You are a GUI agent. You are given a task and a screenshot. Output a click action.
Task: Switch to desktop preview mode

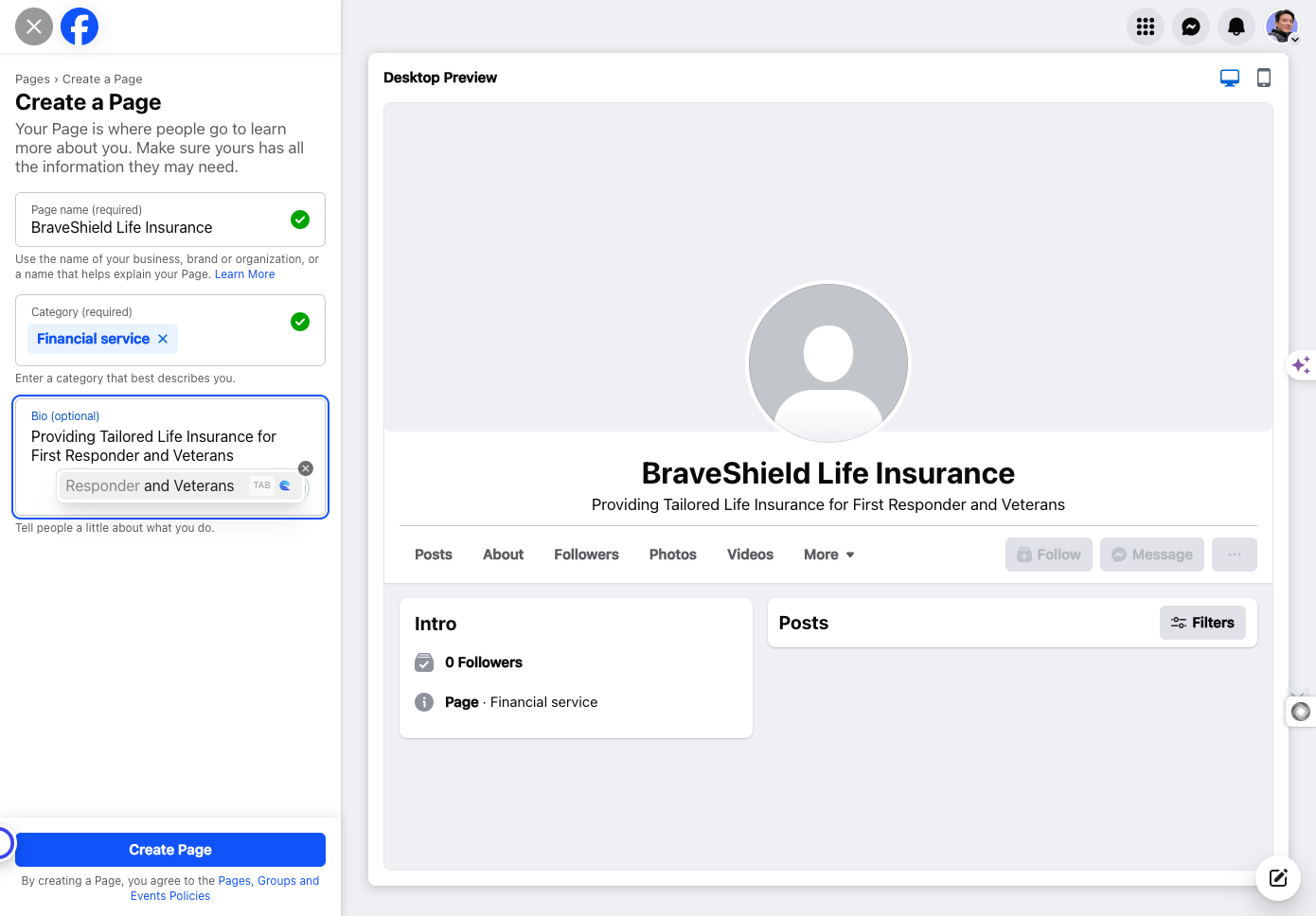click(x=1230, y=78)
